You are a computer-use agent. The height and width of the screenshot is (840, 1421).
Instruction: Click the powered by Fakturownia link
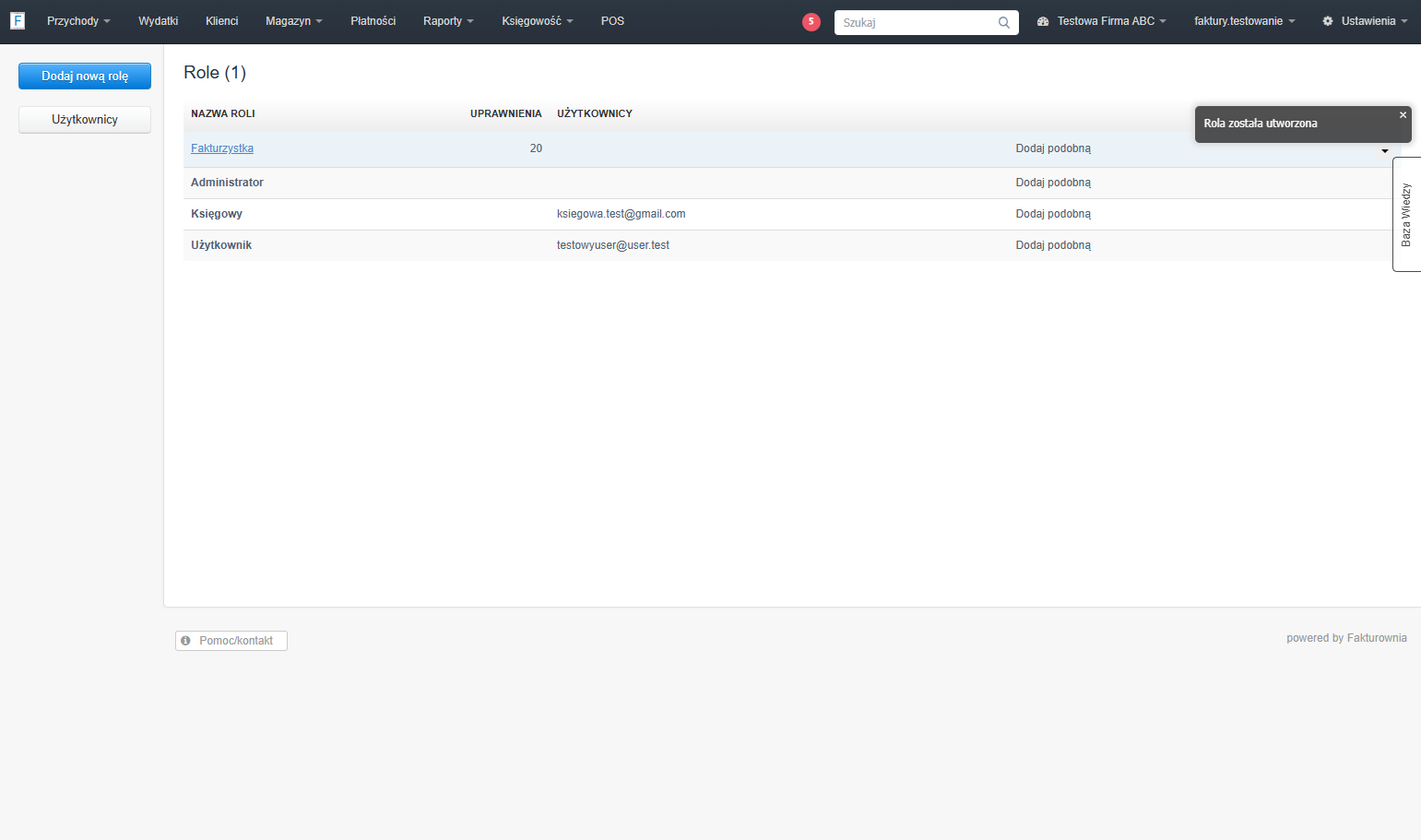click(1346, 638)
